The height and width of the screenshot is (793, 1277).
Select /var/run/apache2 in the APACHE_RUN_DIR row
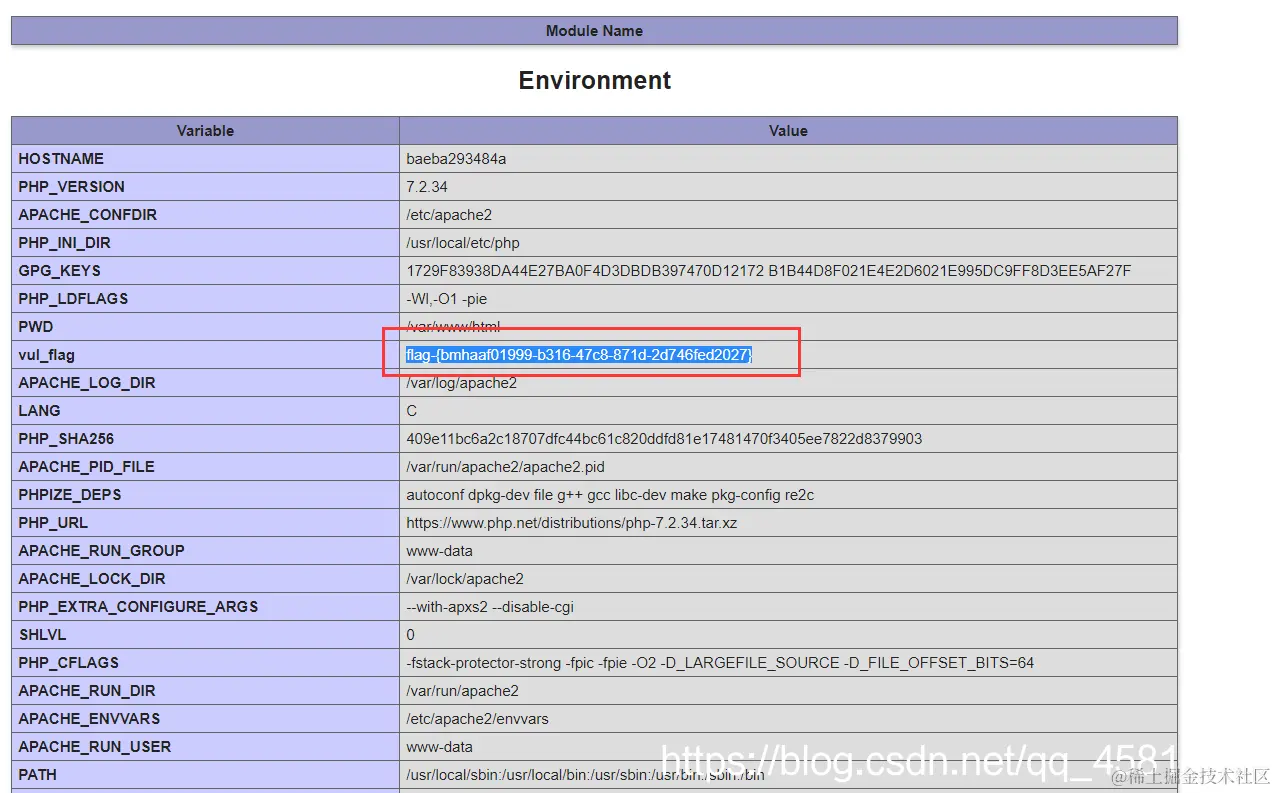[x=462, y=691]
